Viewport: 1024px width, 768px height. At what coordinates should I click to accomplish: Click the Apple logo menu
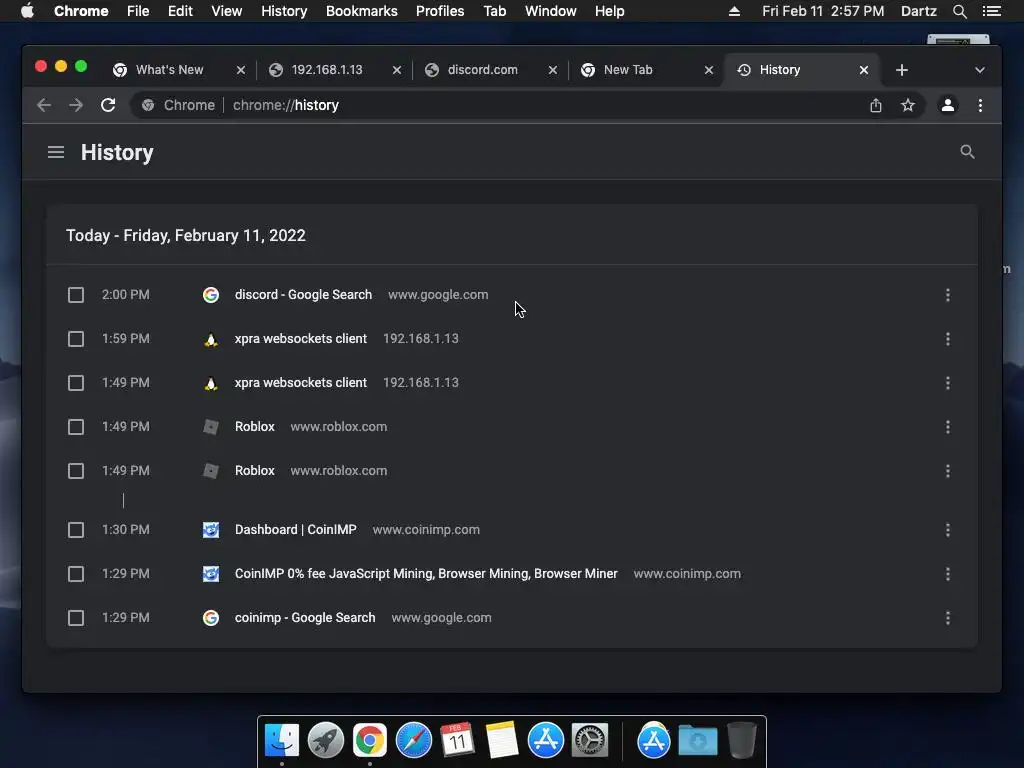pyautogui.click(x=27, y=11)
